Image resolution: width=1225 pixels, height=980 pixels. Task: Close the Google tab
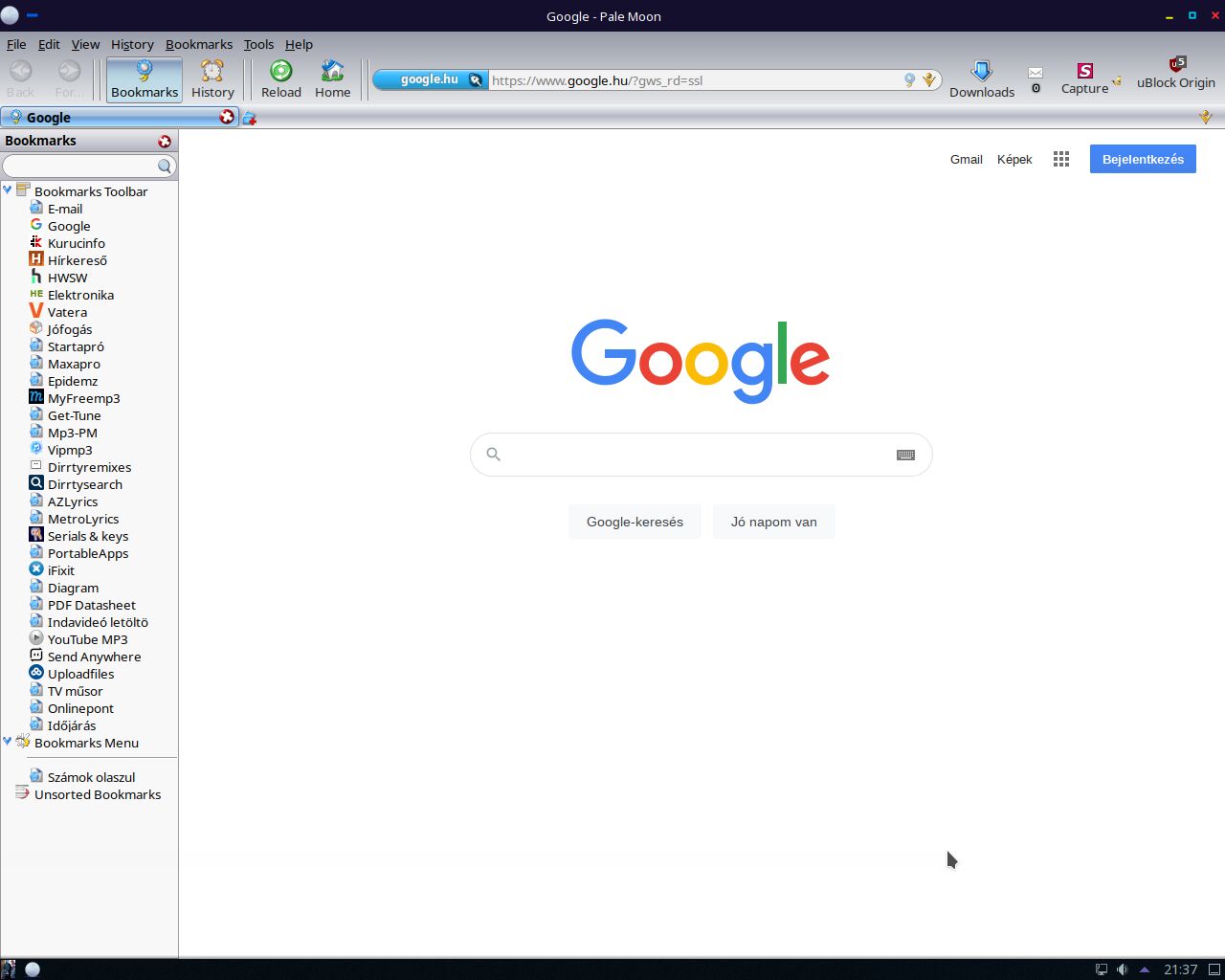[x=227, y=117]
